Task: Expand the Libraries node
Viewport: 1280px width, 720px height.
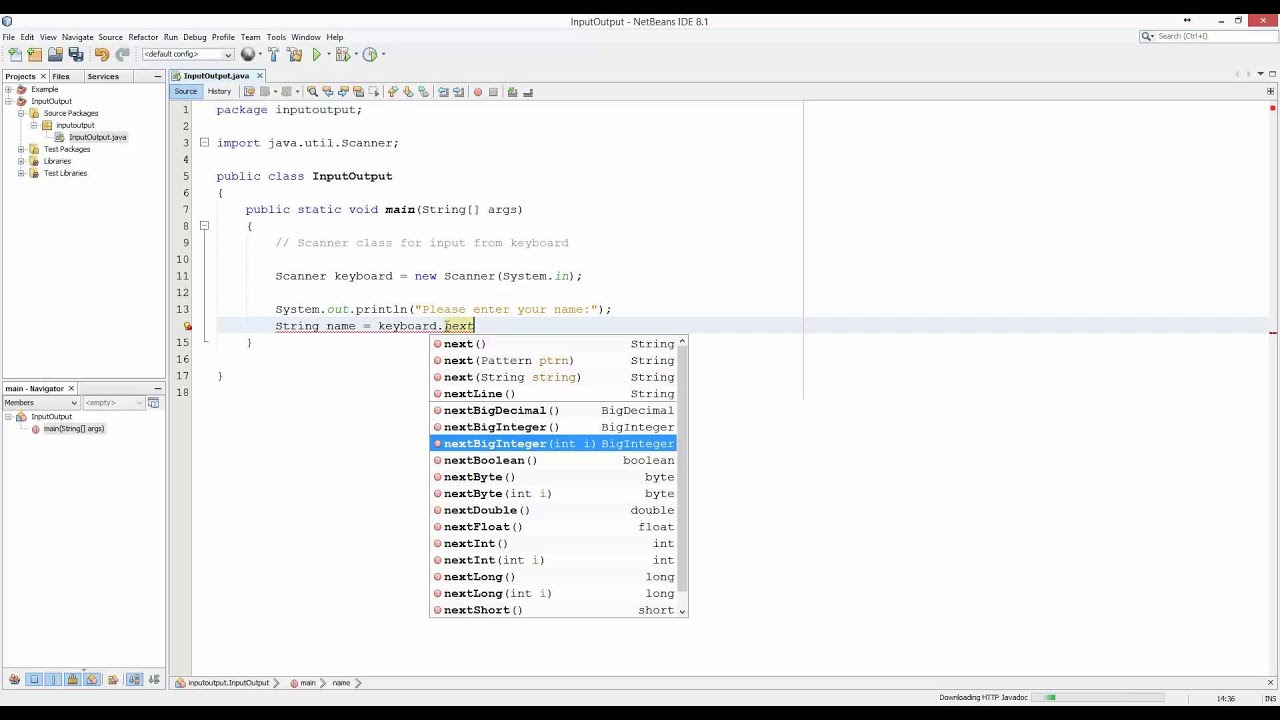Action: click(21, 161)
